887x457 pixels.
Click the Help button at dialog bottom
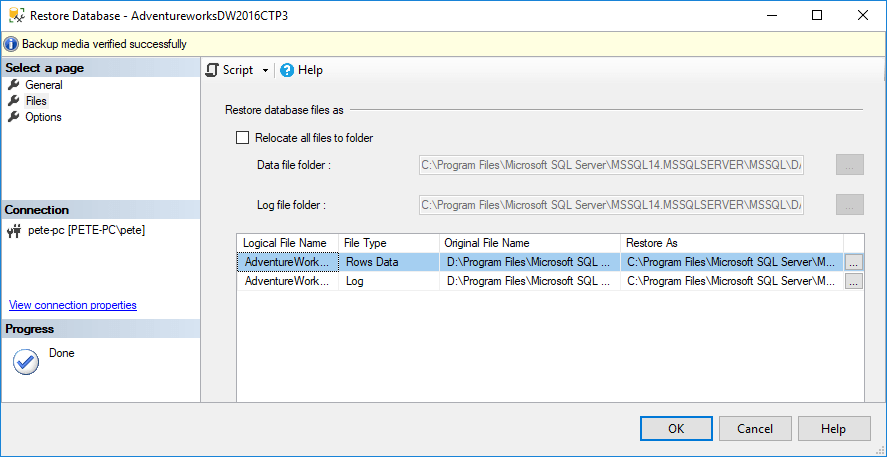834,429
